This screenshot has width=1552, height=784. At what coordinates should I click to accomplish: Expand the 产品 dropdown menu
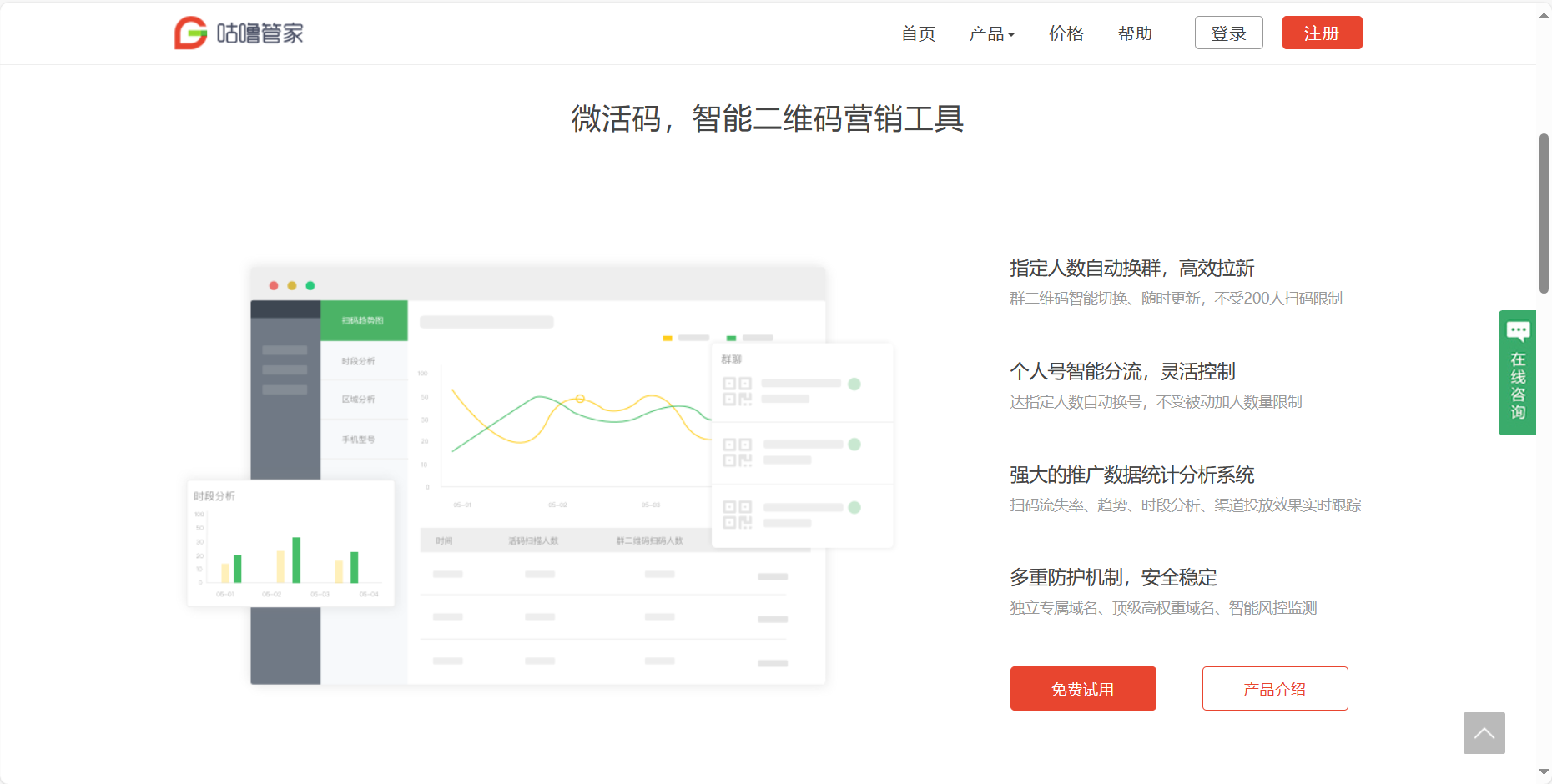pyautogui.click(x=991, y=33)
